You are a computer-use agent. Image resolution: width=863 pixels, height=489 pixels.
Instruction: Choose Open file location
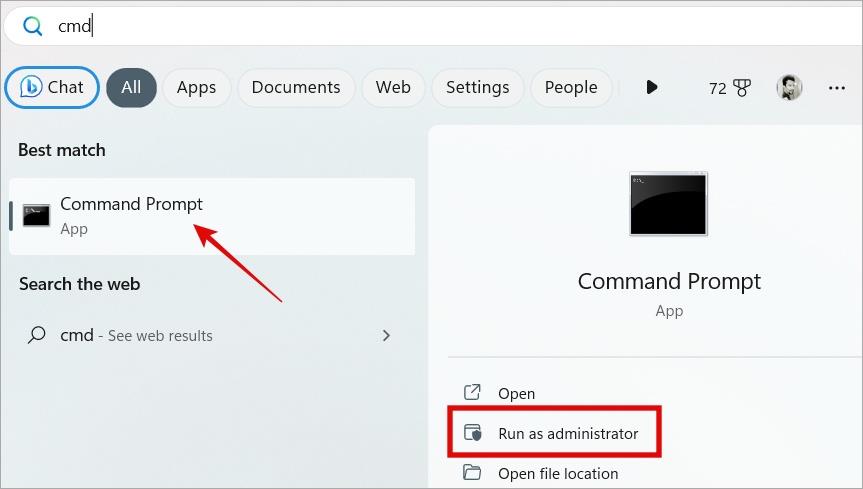558,473
